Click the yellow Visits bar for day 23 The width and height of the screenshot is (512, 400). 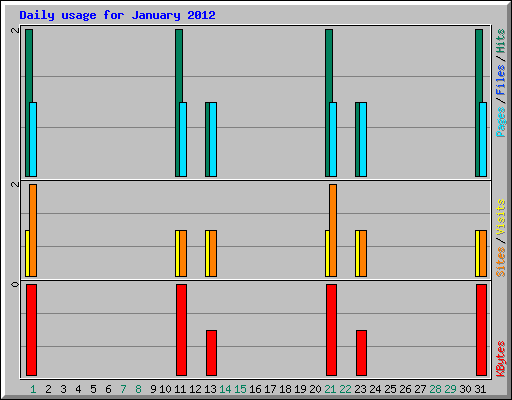[x=357, y=253]
